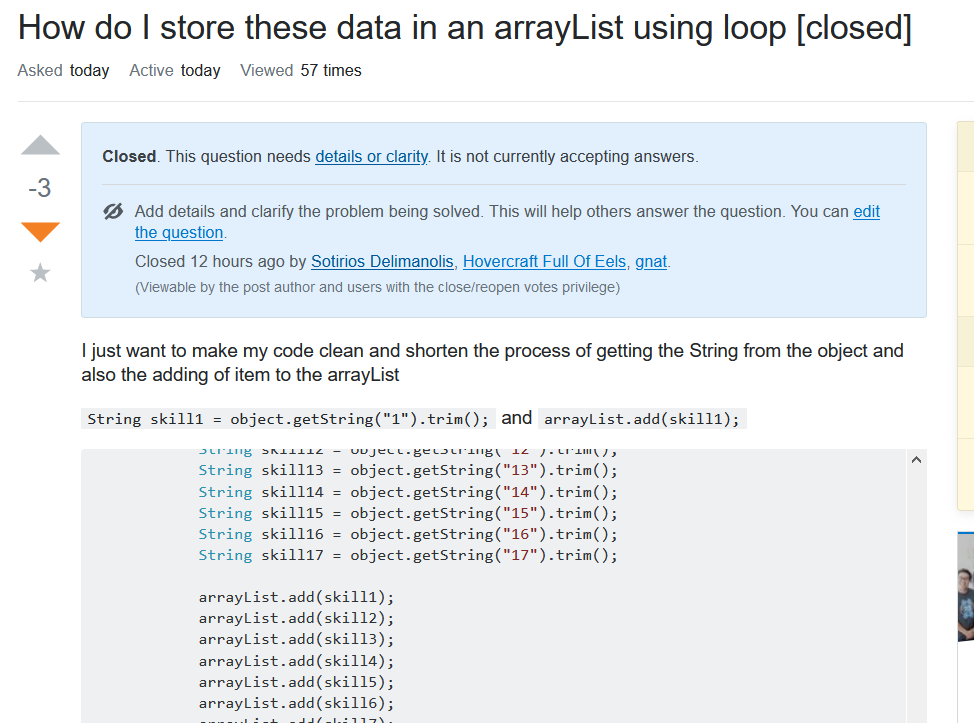
Task: Click the question title heading
Action: [x=465, y=27]
